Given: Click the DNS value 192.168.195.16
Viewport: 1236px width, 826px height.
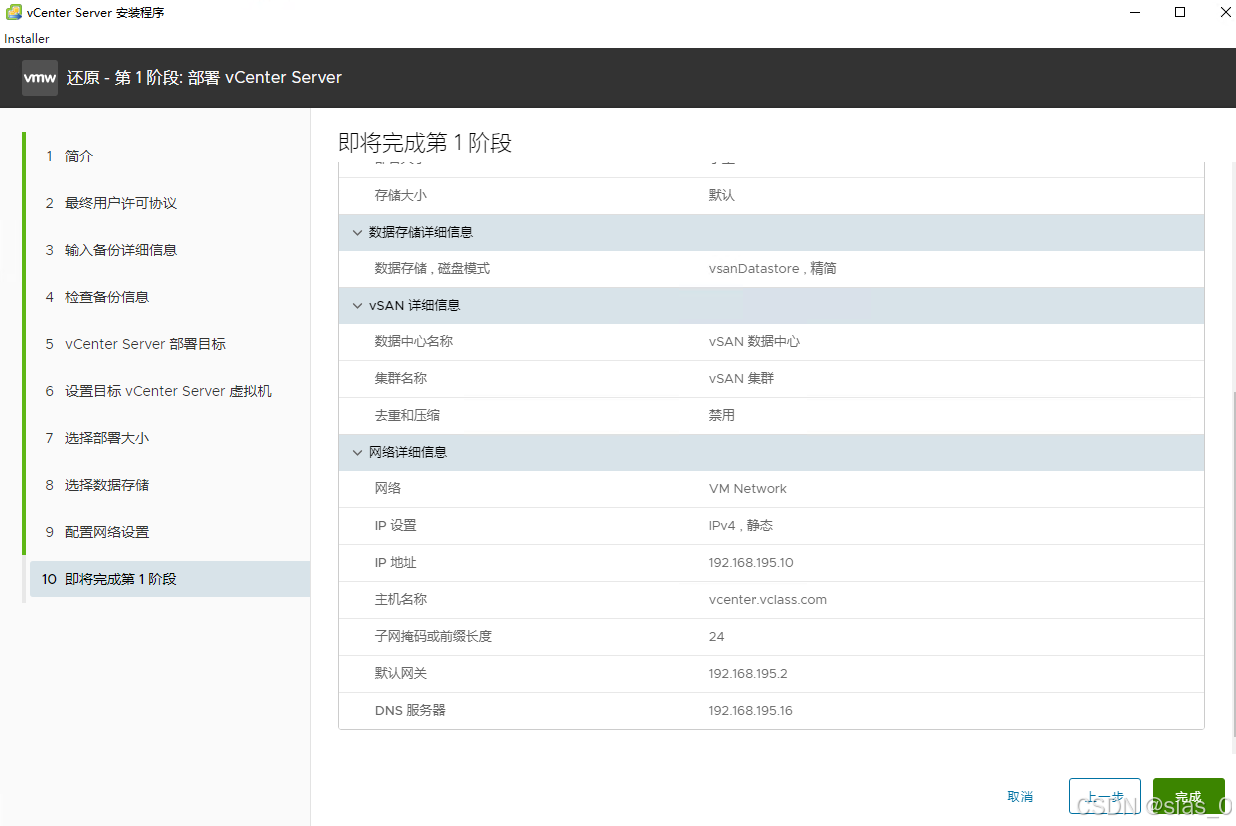Looking at the screenshot, I should click(751, 711).
